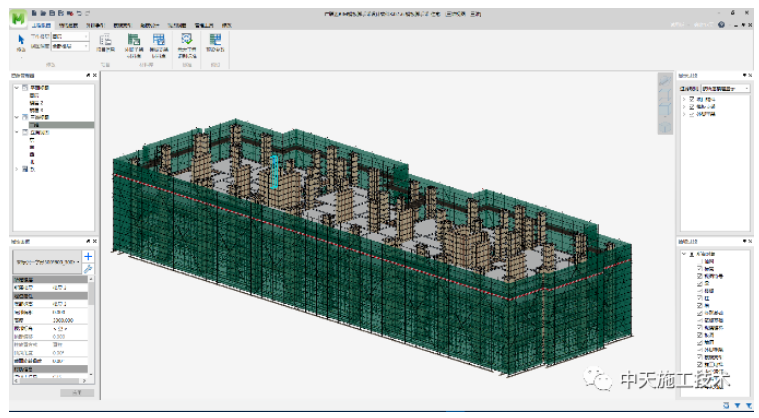This screenshot has width=759, height=418.
Task: Close the upper-left project browser panel
Action: 95,75
